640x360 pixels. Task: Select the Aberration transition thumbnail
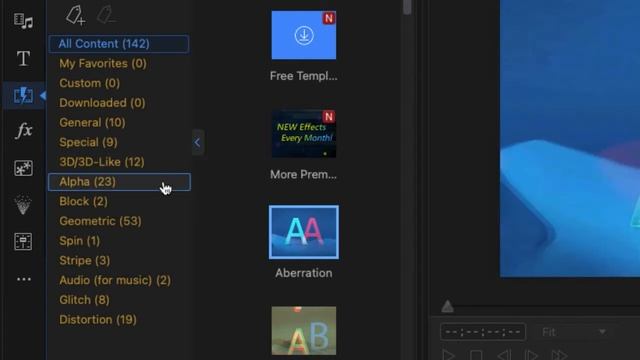point(304,232)
